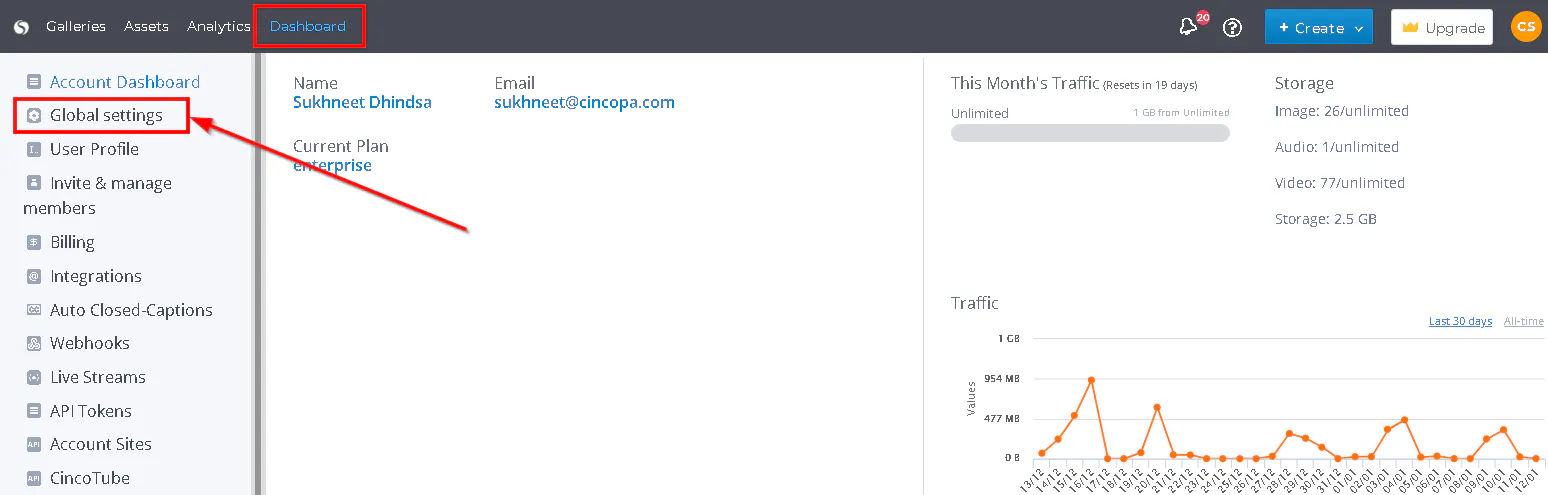
Task: Click the Auto Closed-Captions CC icon
Action: click(34, 310)
